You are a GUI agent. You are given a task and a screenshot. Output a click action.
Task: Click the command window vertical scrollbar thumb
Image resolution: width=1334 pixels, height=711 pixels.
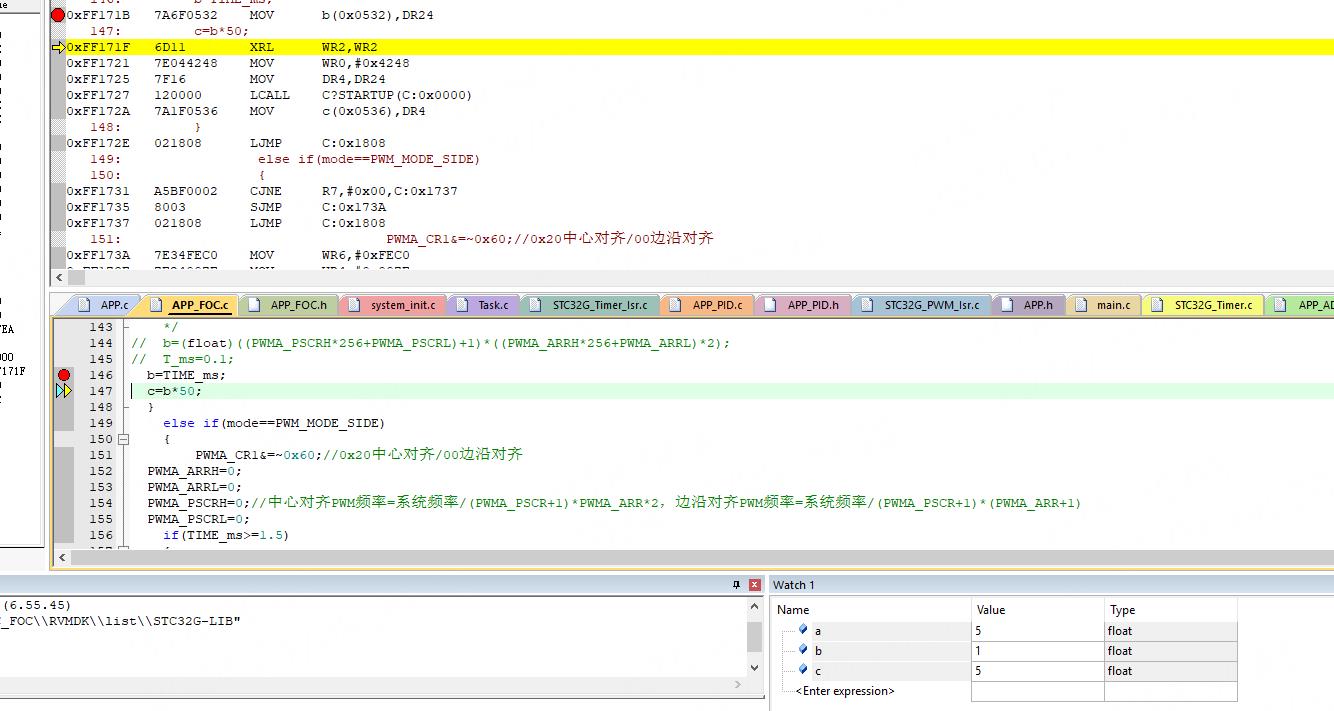[x=755, y=637]
